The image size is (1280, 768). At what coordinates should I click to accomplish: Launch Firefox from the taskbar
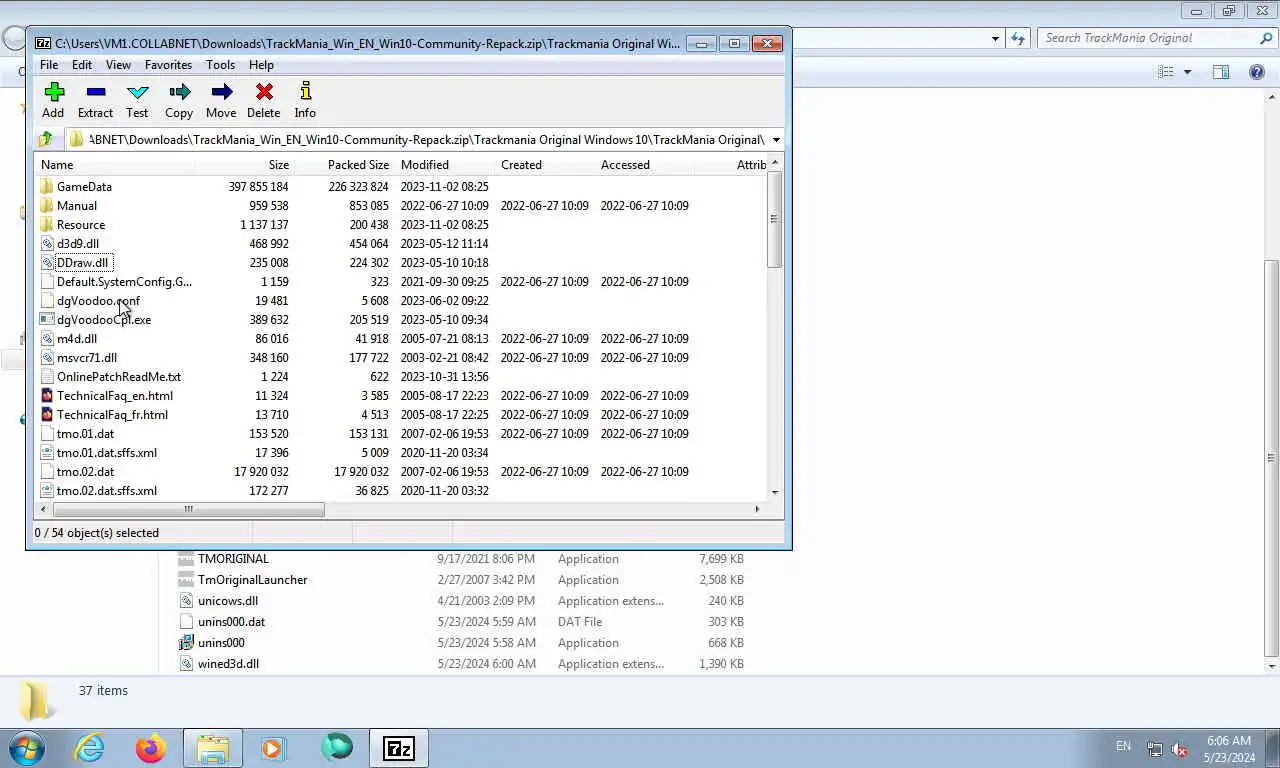pyautogui.click(x=151, y=748)
